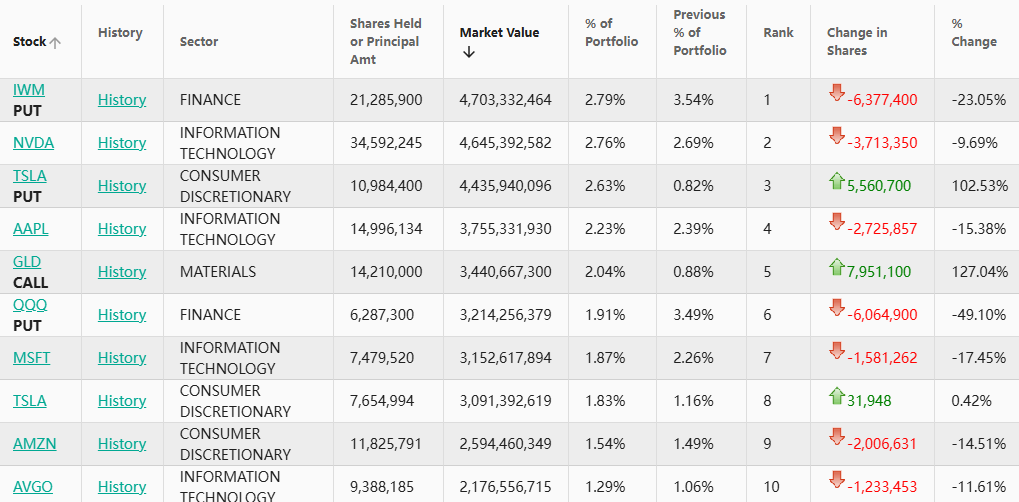Toggle Market Value sort descending arrow

(469, 53)
